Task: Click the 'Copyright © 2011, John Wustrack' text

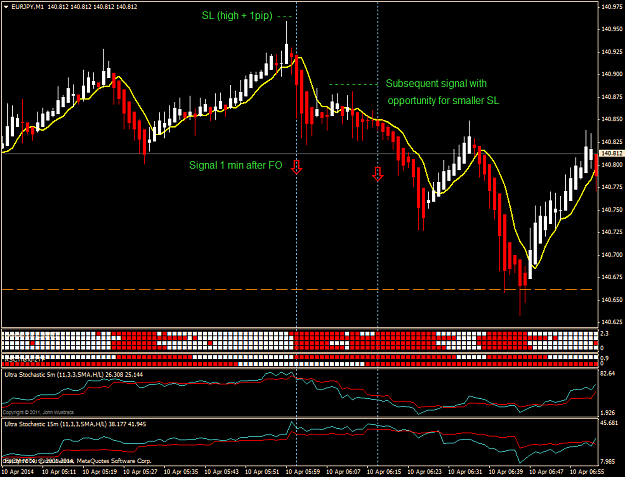Action: click(39, 412)
